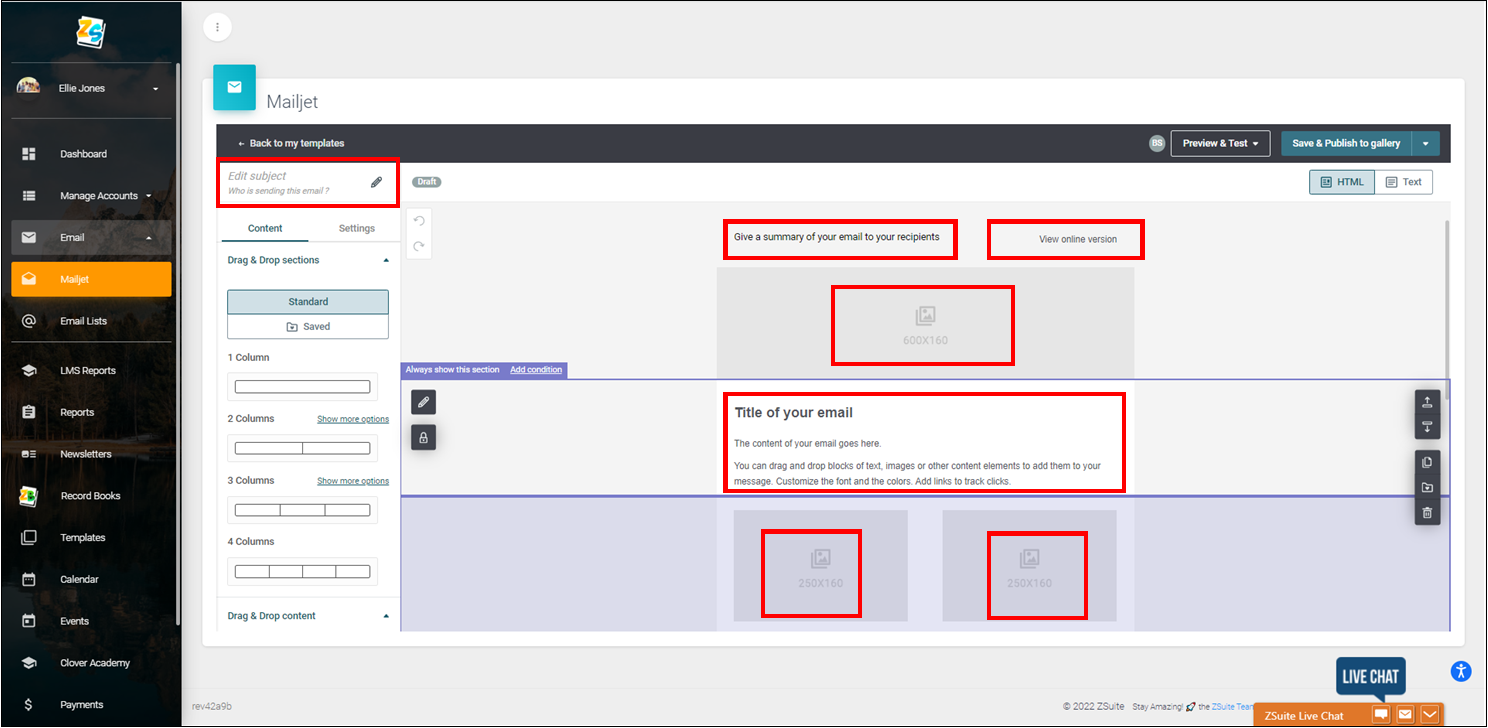Select the 1 Column layout block
Screen dimensions: 1488x728
tap(302, 387)
